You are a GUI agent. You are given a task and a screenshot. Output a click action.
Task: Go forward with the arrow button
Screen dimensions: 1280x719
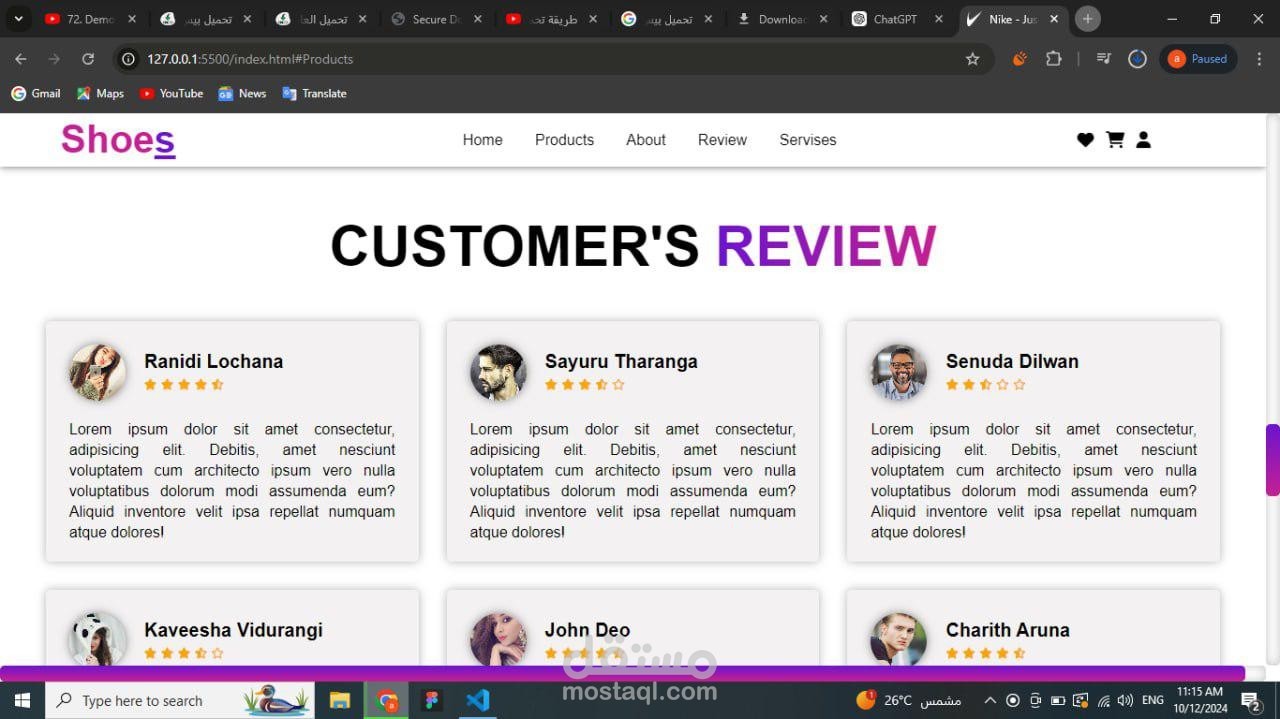click(54, 59)
